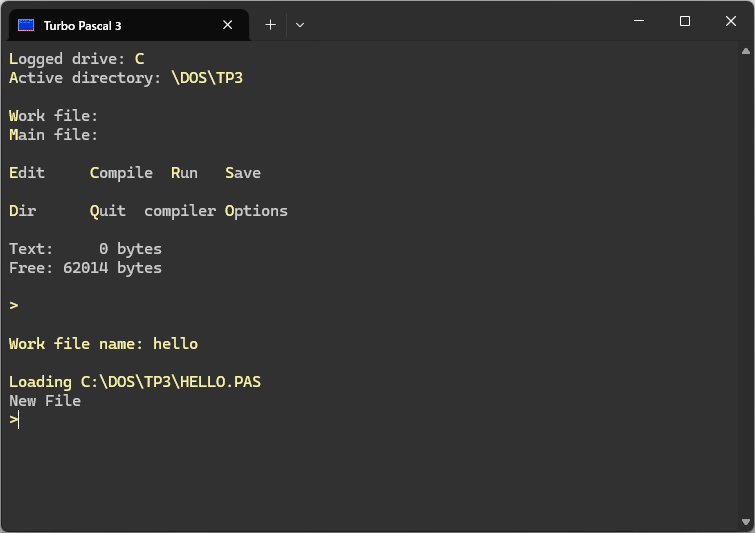Click the scrollbar up arrow
755x533 pixels.
point(746,51)
